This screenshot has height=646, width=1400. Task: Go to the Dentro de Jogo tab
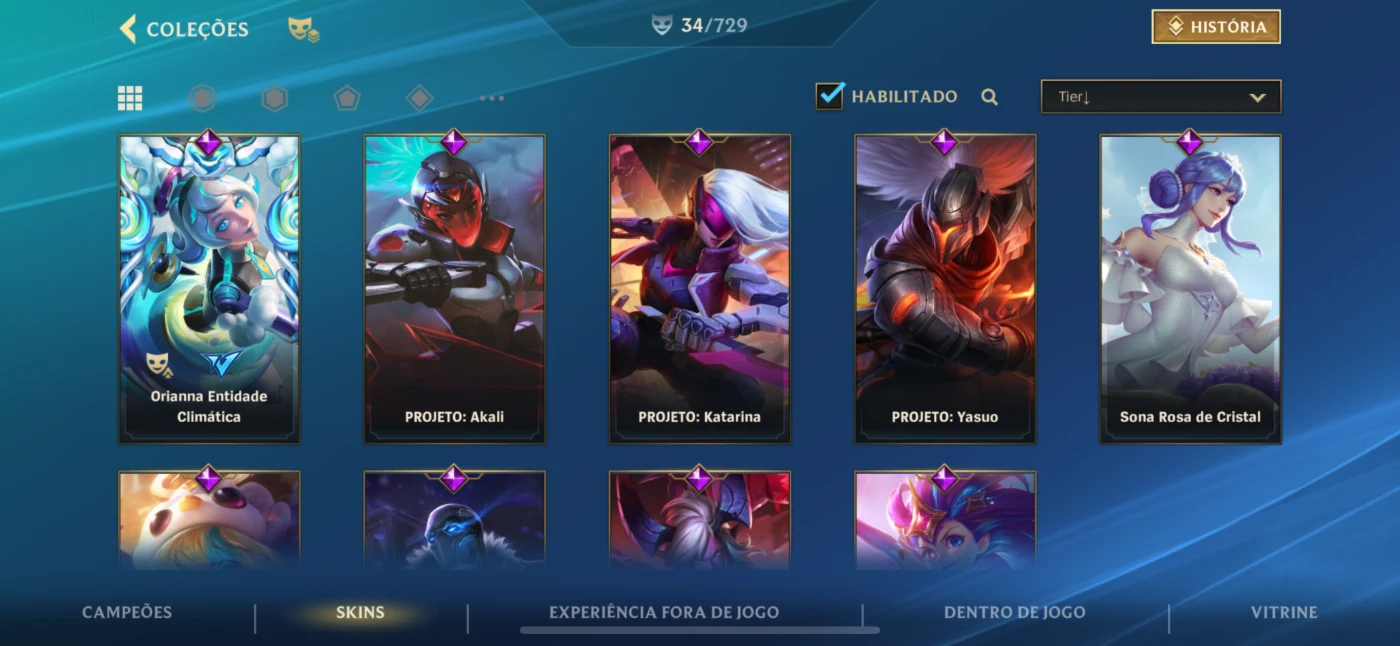[1014, 612]
